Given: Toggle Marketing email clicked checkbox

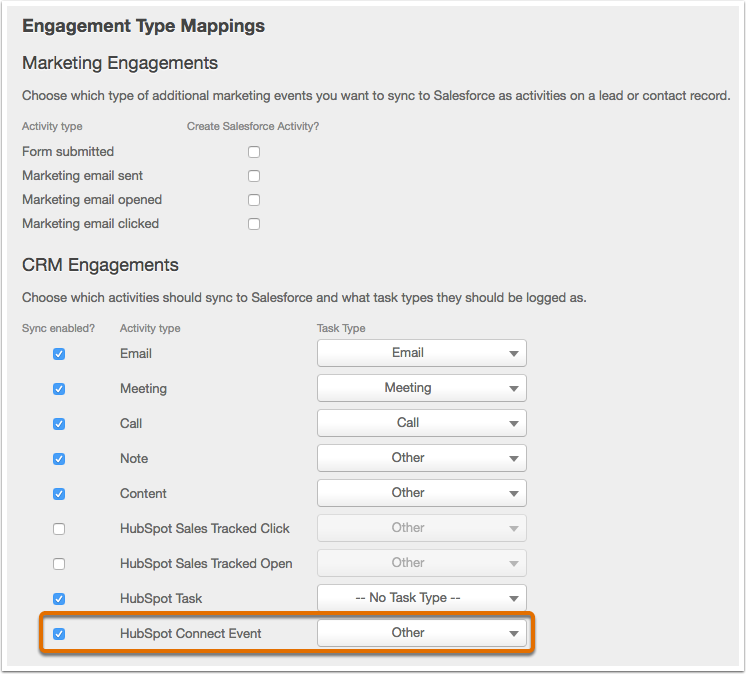Looking at the screenshot, I should (254, 224).
